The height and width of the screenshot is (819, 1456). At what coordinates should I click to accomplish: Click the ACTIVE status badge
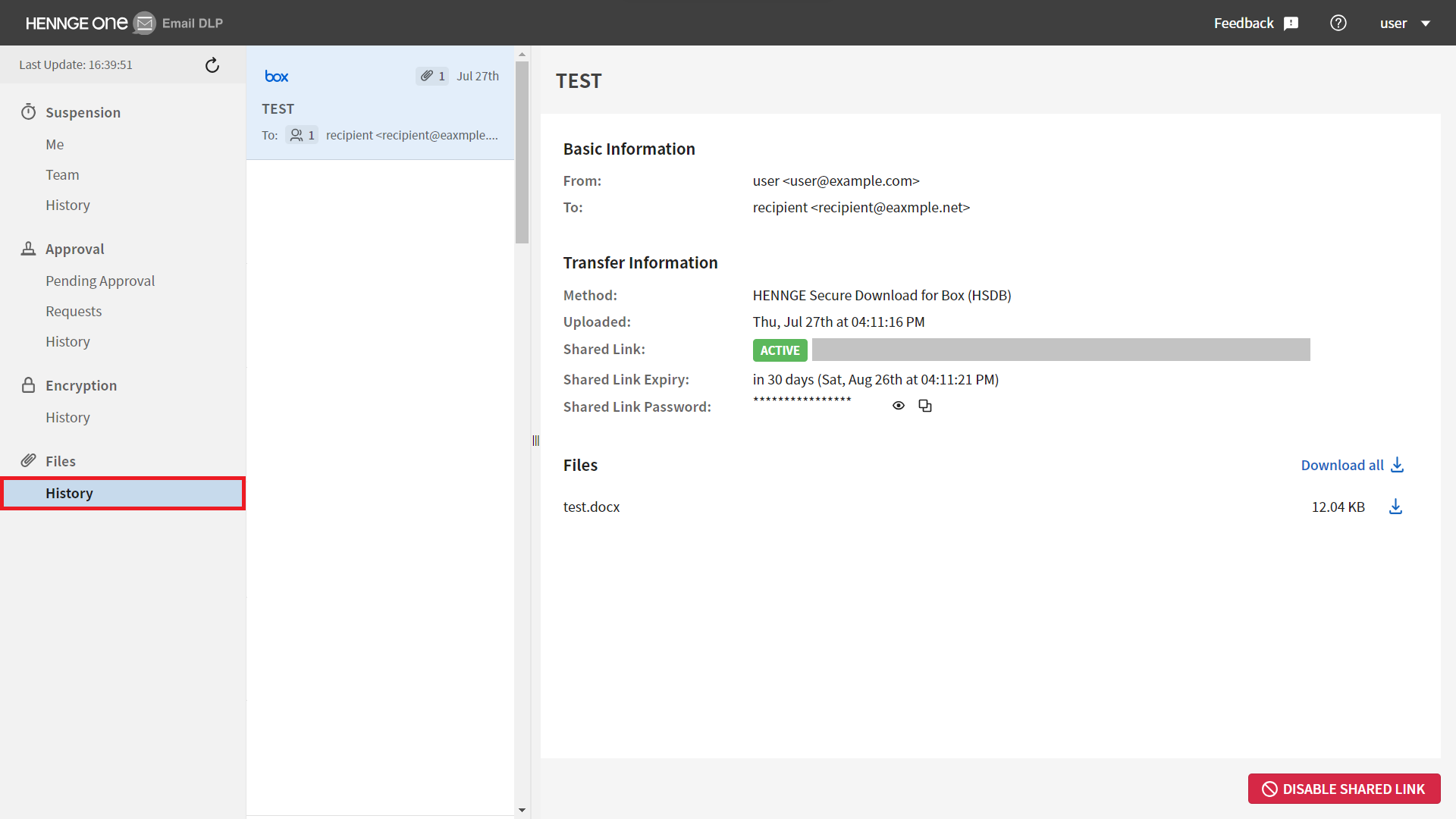coord(780,350)
